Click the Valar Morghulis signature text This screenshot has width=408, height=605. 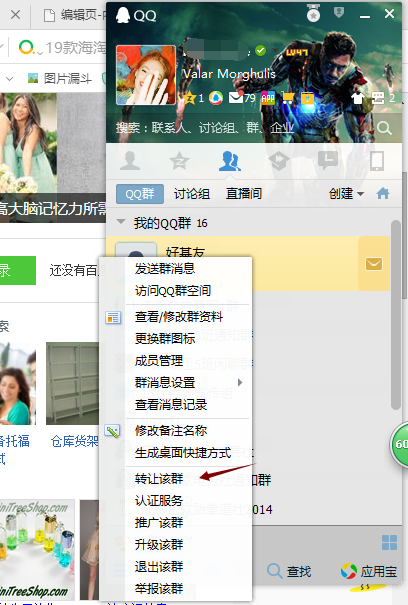(x=229, y=74)
